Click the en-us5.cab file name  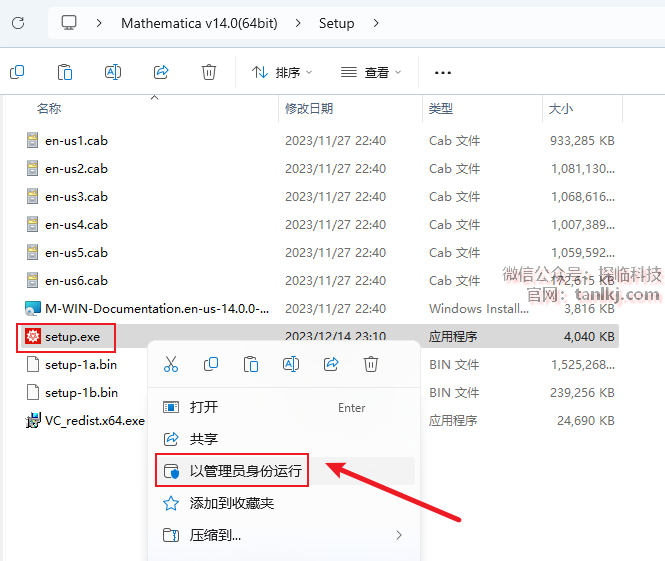tap(76, 252)
